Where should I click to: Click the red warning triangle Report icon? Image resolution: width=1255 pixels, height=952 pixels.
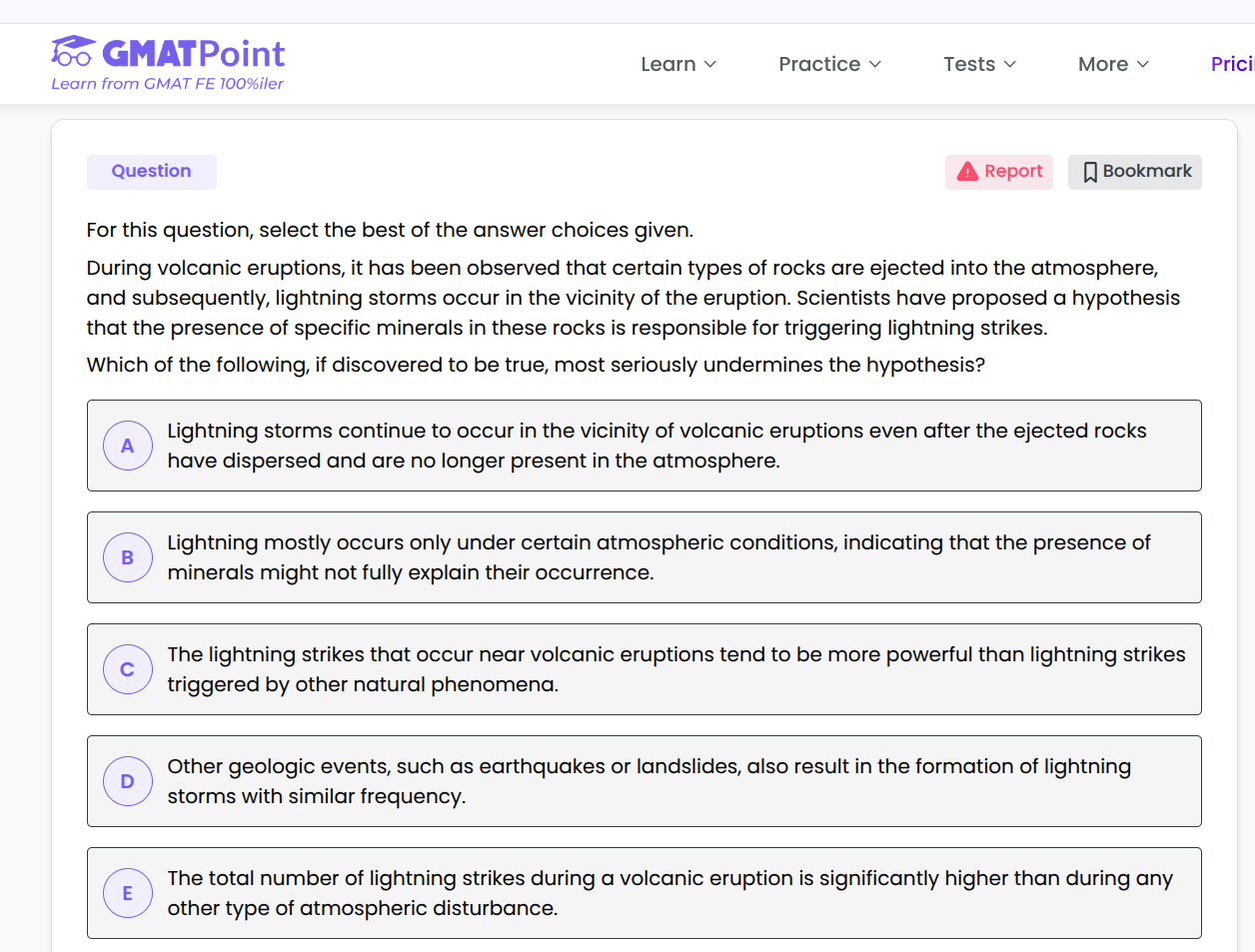(967, 172)
